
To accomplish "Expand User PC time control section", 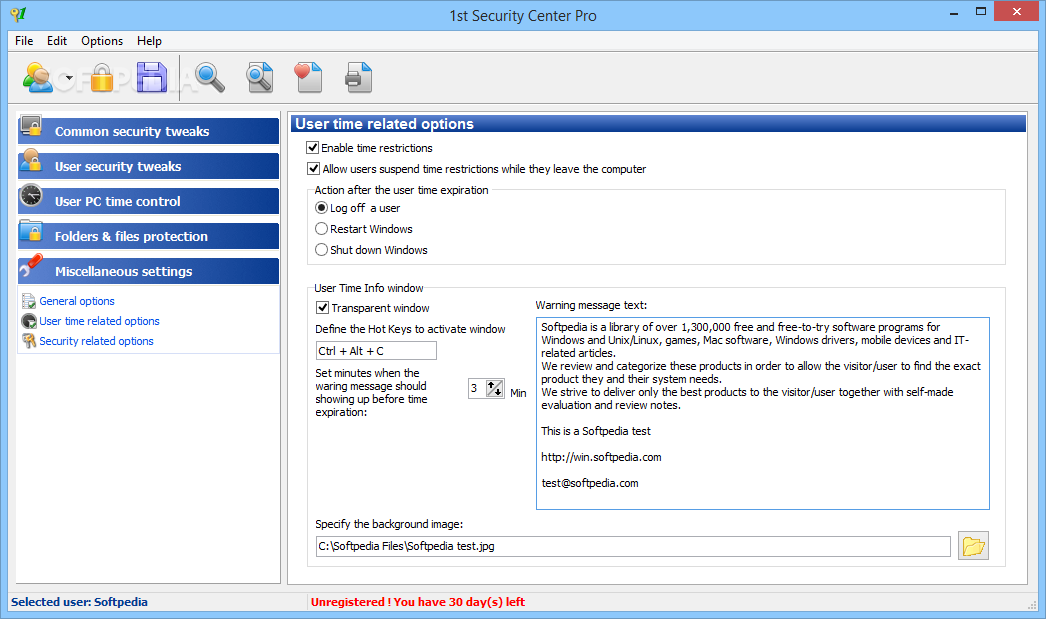I will click(148, 201).
